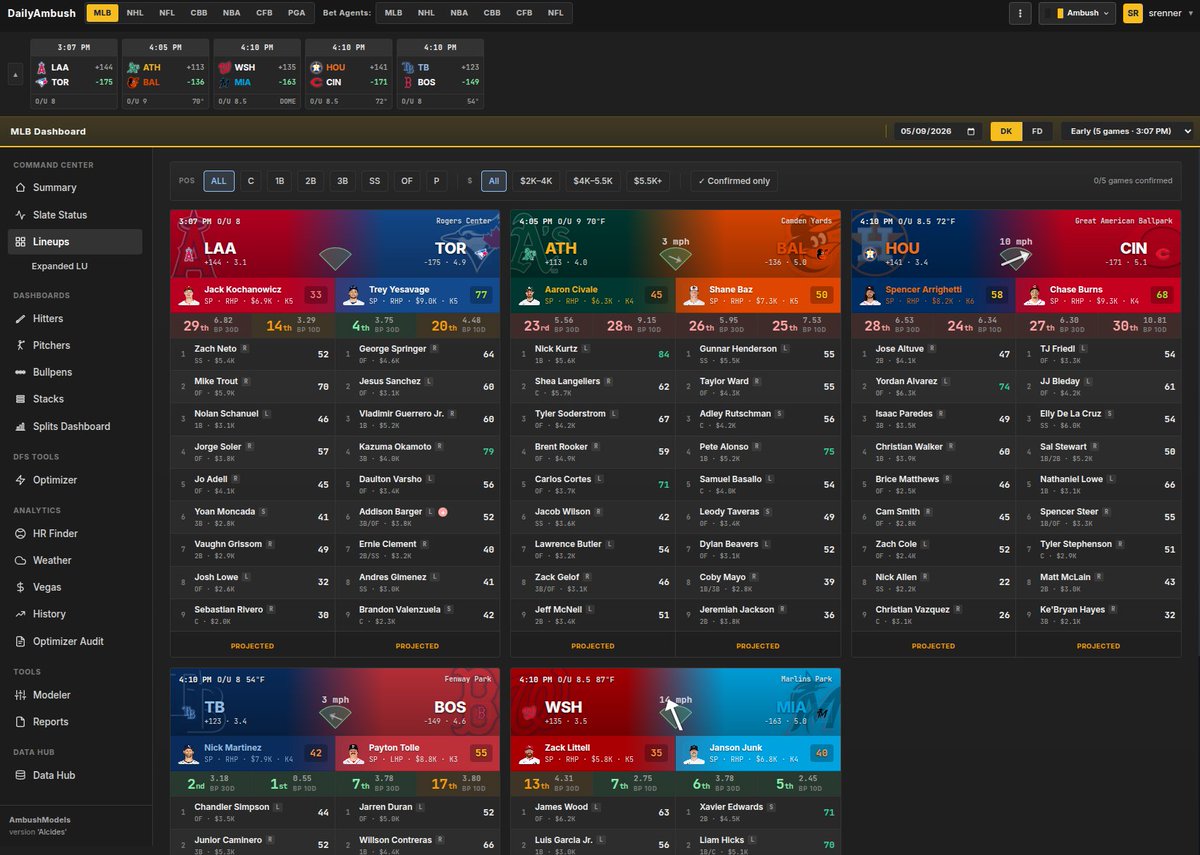Click the SR user avatar
1200x855 pixels.
[x=1133, y=13]
